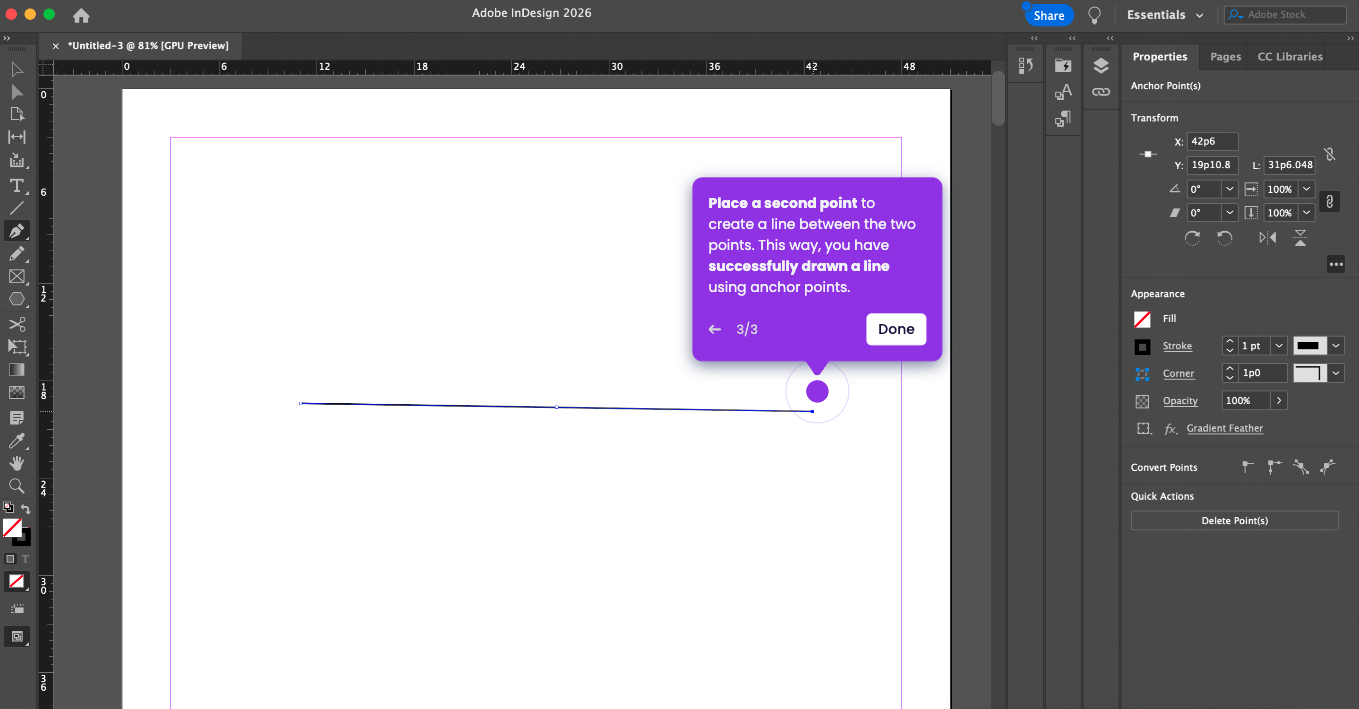Open the Links panel icon

(1101, 91)
